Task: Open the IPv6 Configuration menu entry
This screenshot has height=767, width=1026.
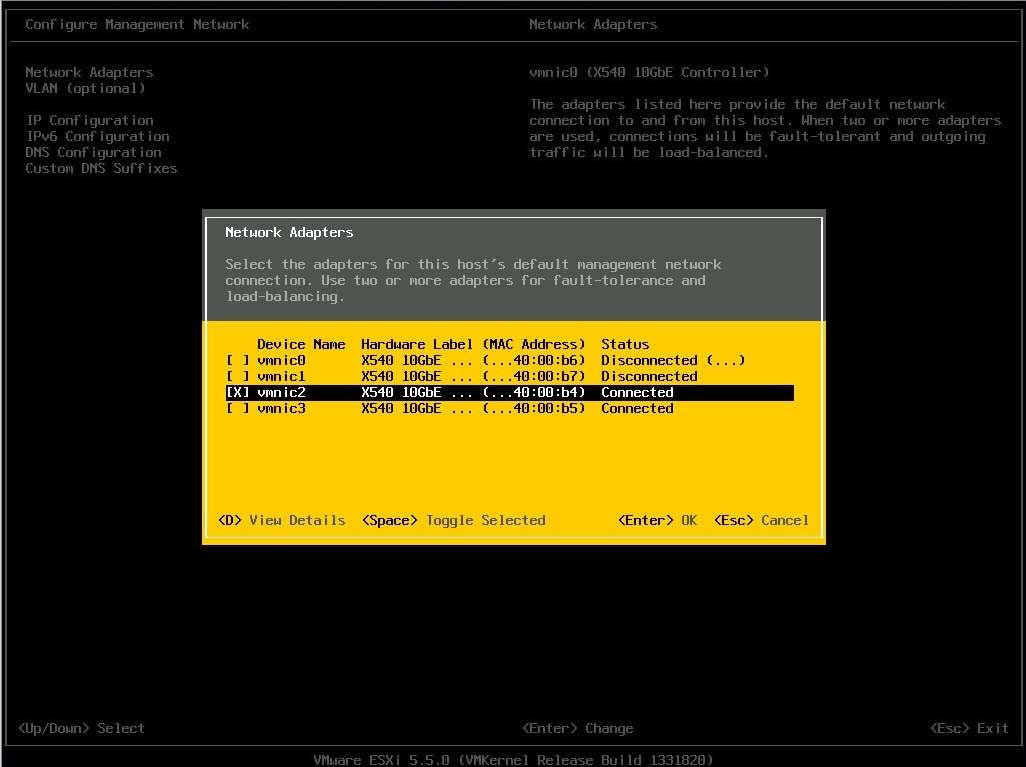Action: point(97,136)
